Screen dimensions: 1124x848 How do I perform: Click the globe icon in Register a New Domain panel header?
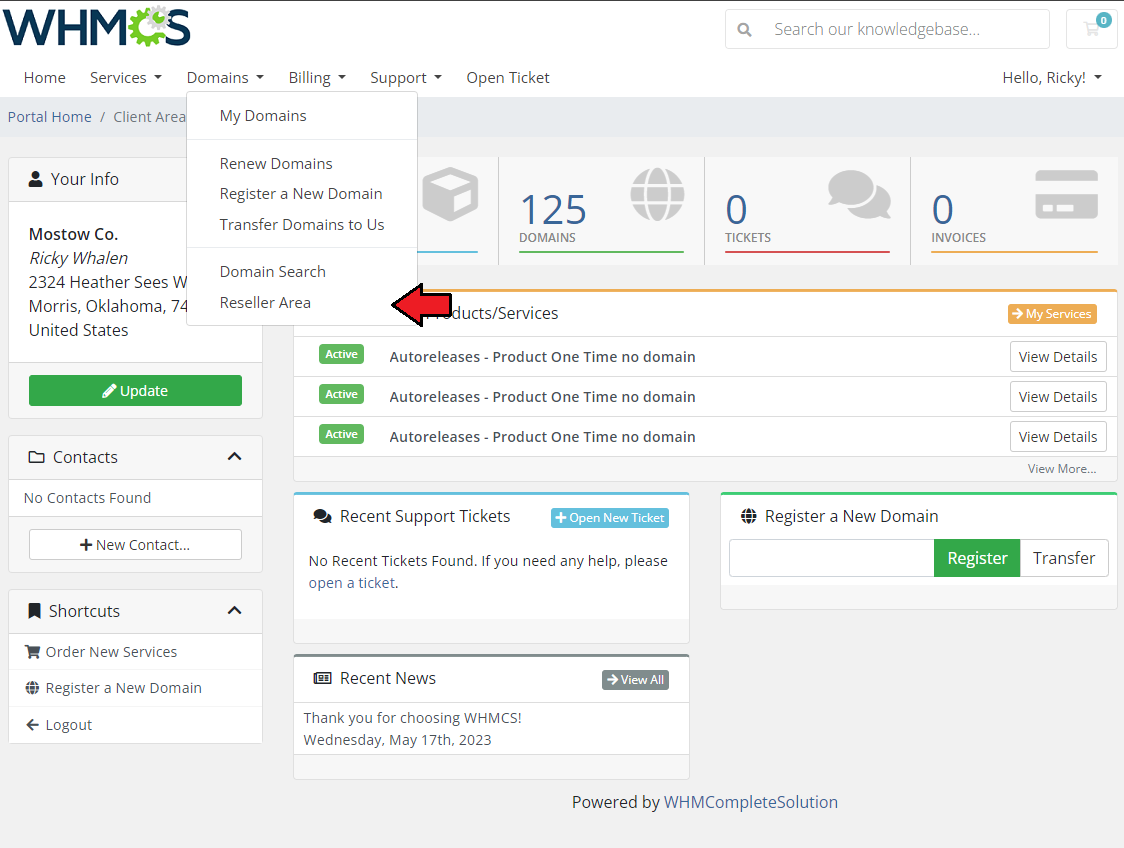coord(748,516)
